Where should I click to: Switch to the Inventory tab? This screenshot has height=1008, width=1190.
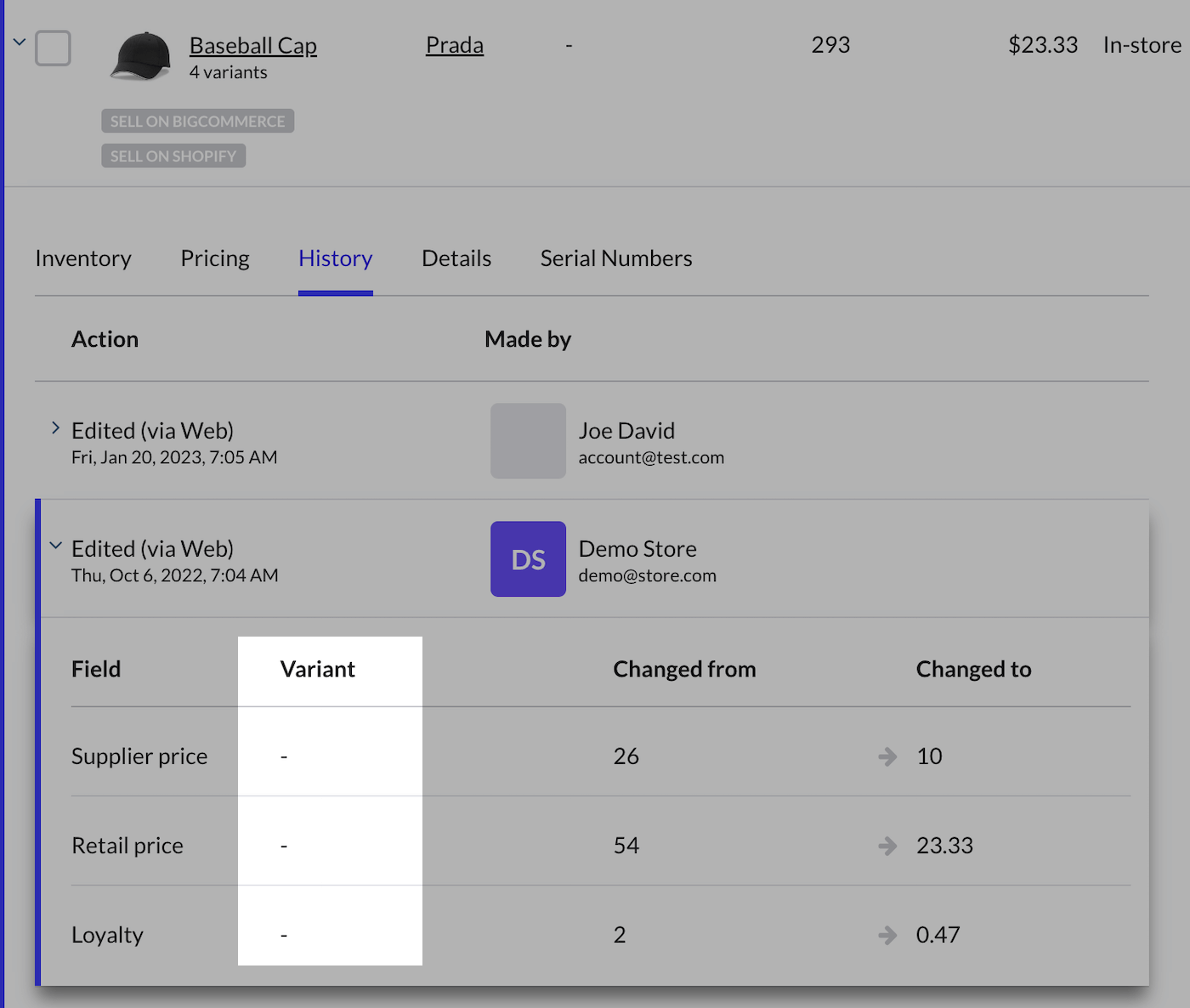click(83, 258)
